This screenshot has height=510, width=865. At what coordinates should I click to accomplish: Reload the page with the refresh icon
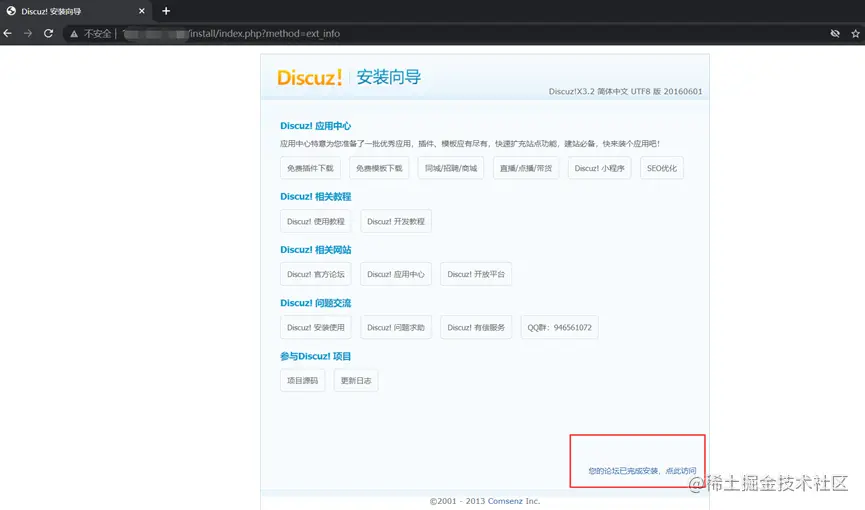49,34
